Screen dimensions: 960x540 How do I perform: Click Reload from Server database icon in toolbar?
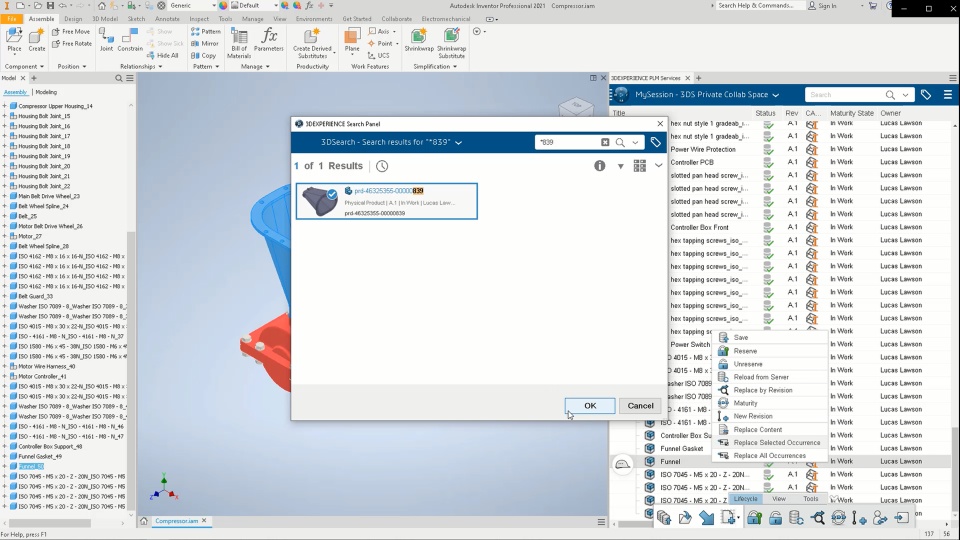click(x=796, y=518)
